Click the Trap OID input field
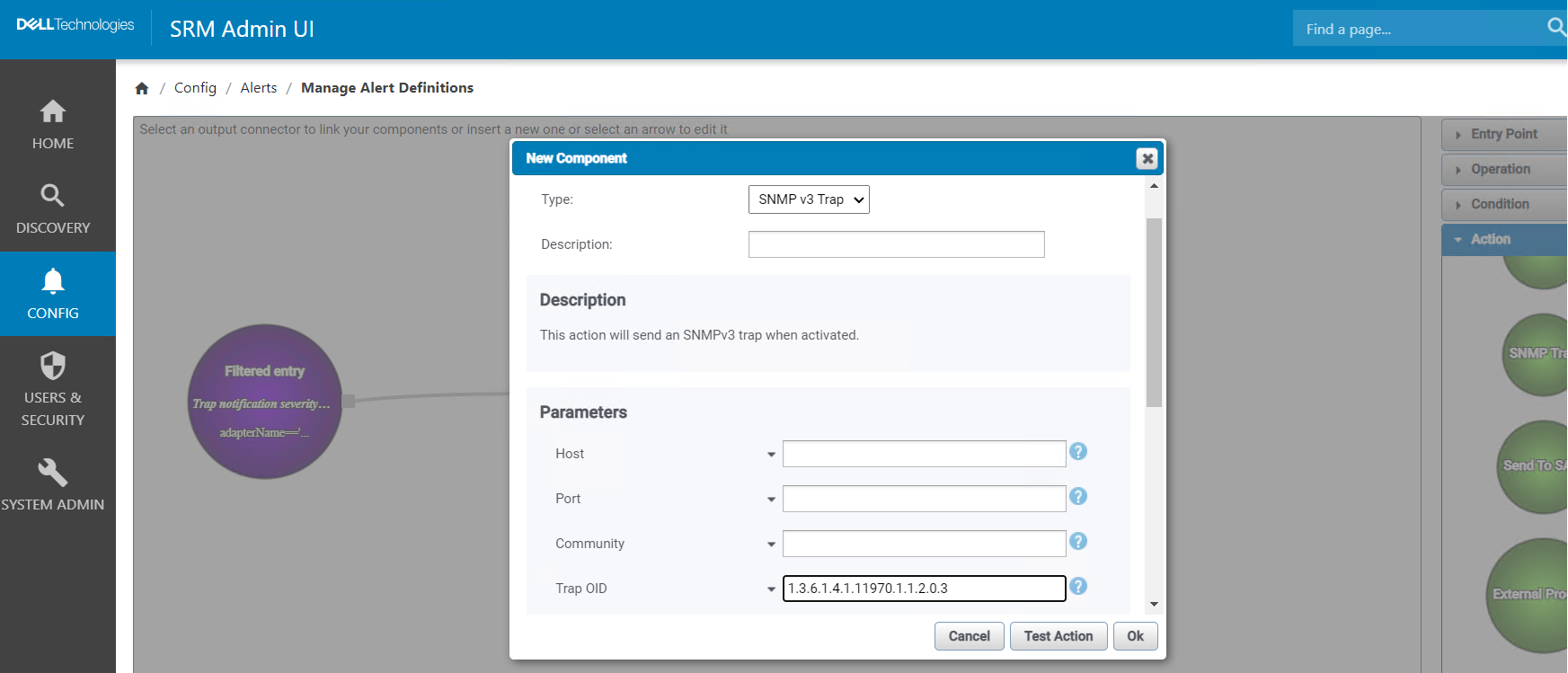 pos(925,589)
